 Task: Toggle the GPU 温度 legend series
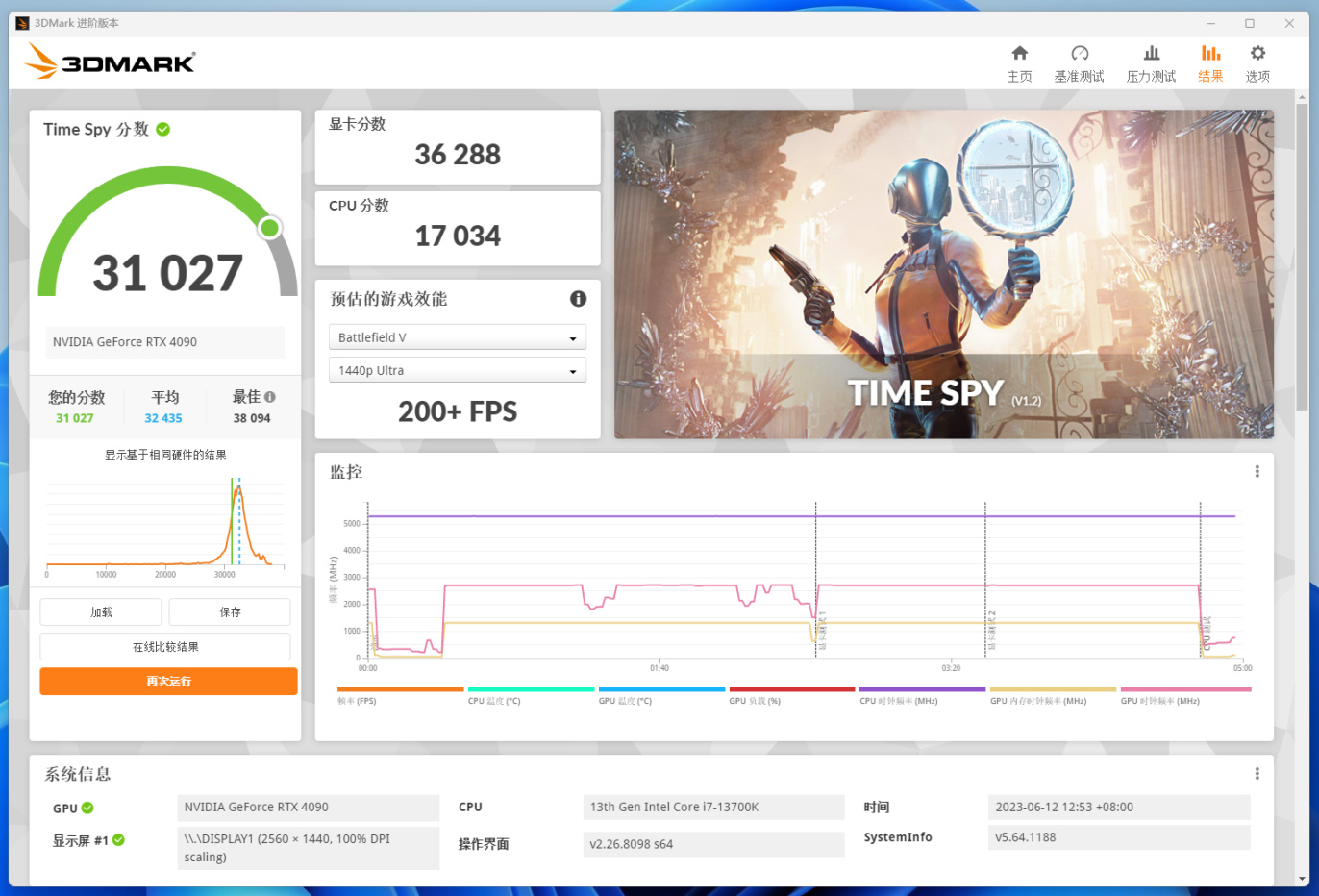661,696
